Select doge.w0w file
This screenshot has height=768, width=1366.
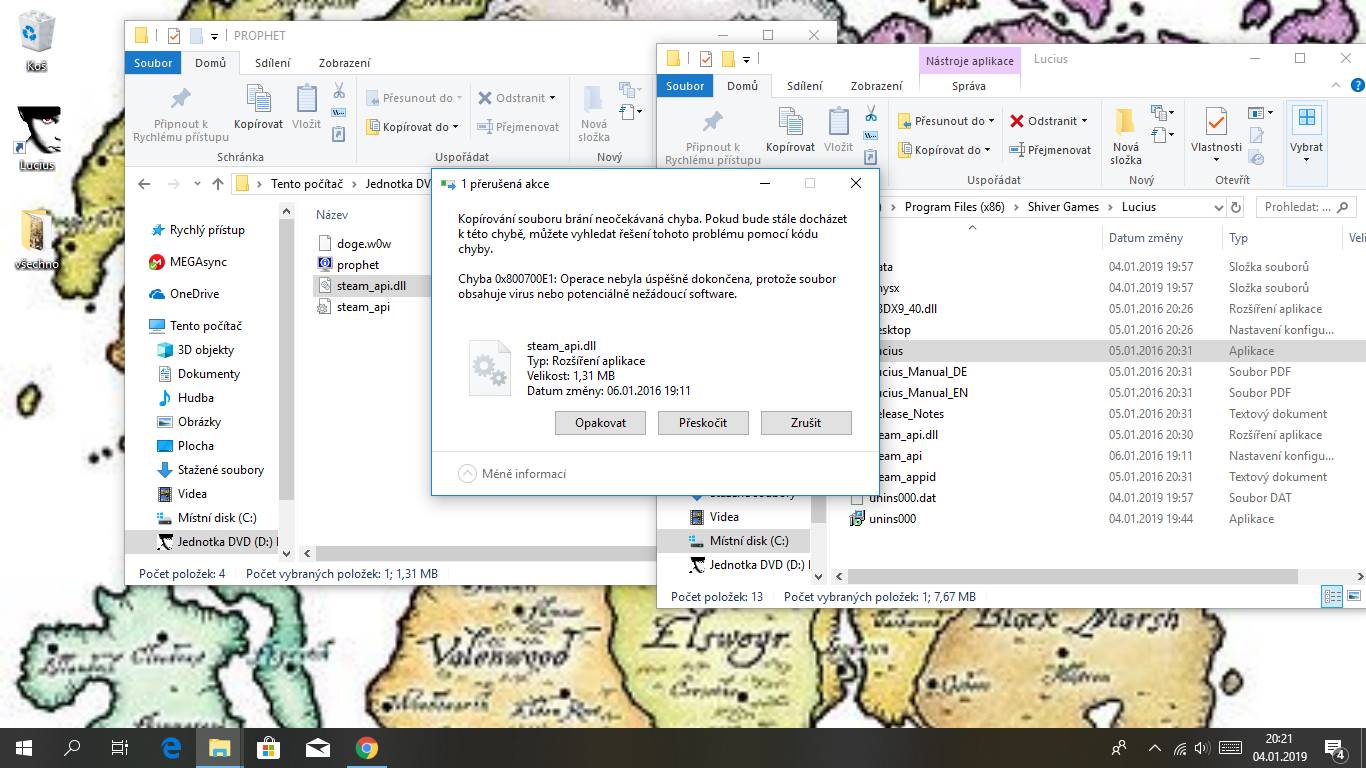(x=354, y=244)
